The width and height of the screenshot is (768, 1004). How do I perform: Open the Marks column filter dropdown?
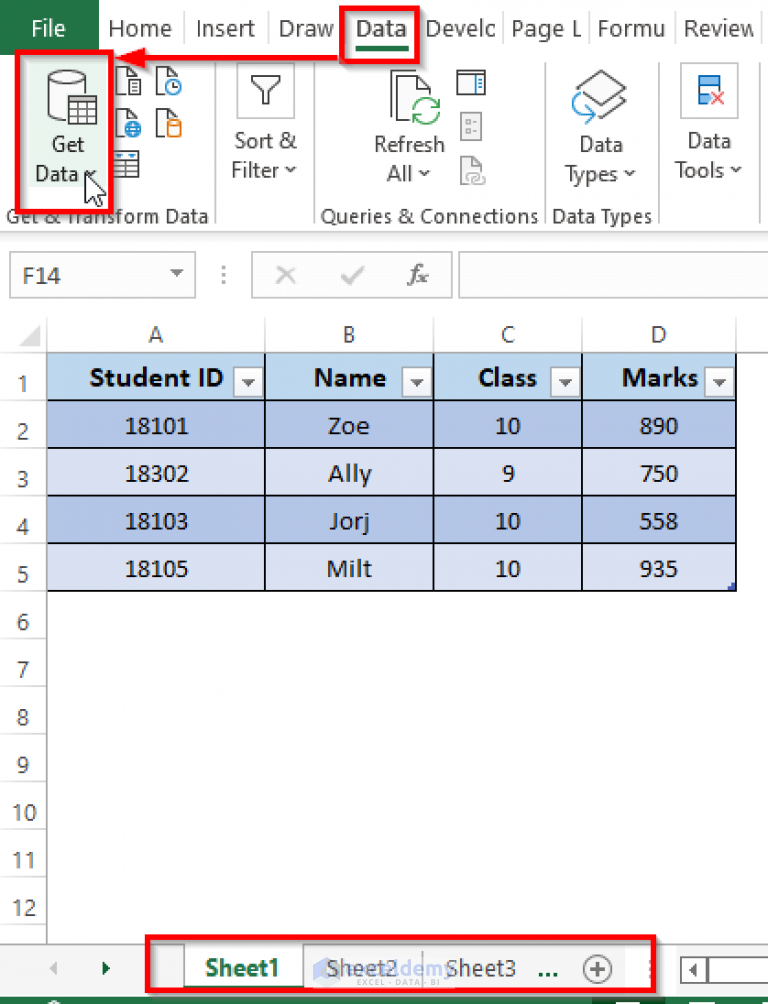[718, 381]
